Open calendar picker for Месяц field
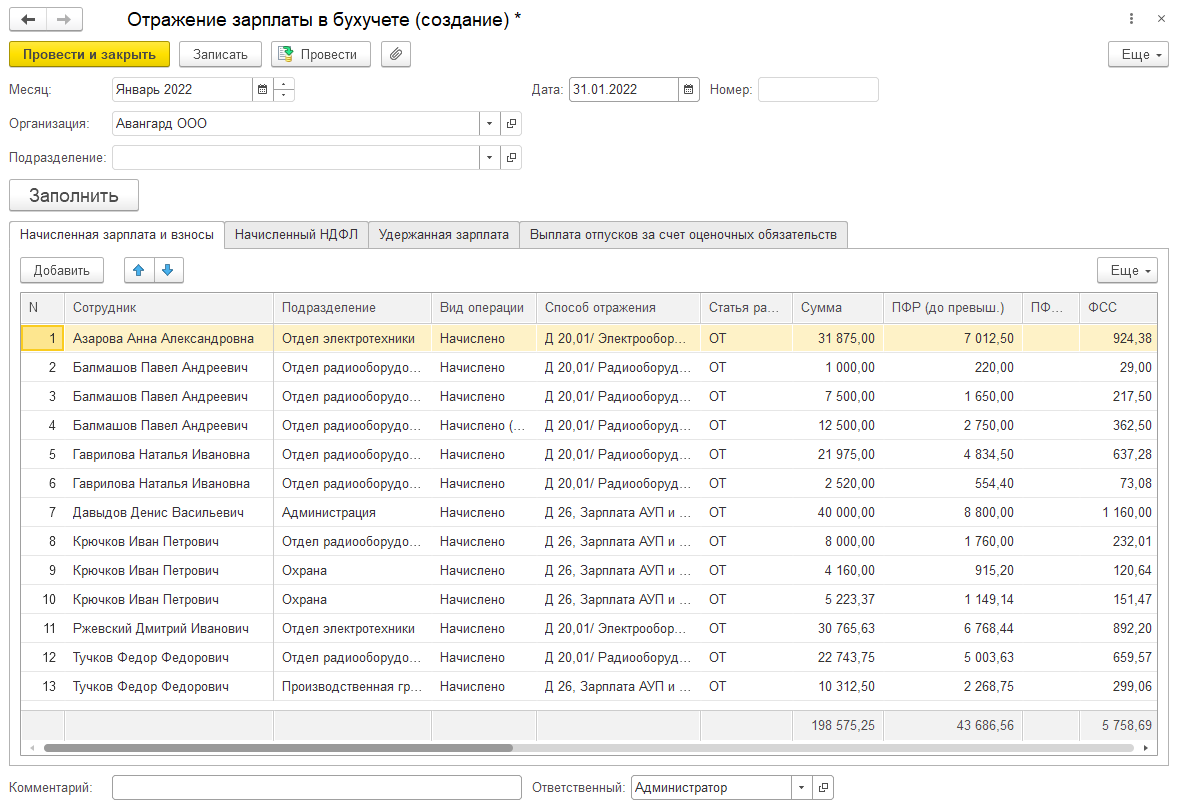The image size is (1180, 810). point(262,90)
